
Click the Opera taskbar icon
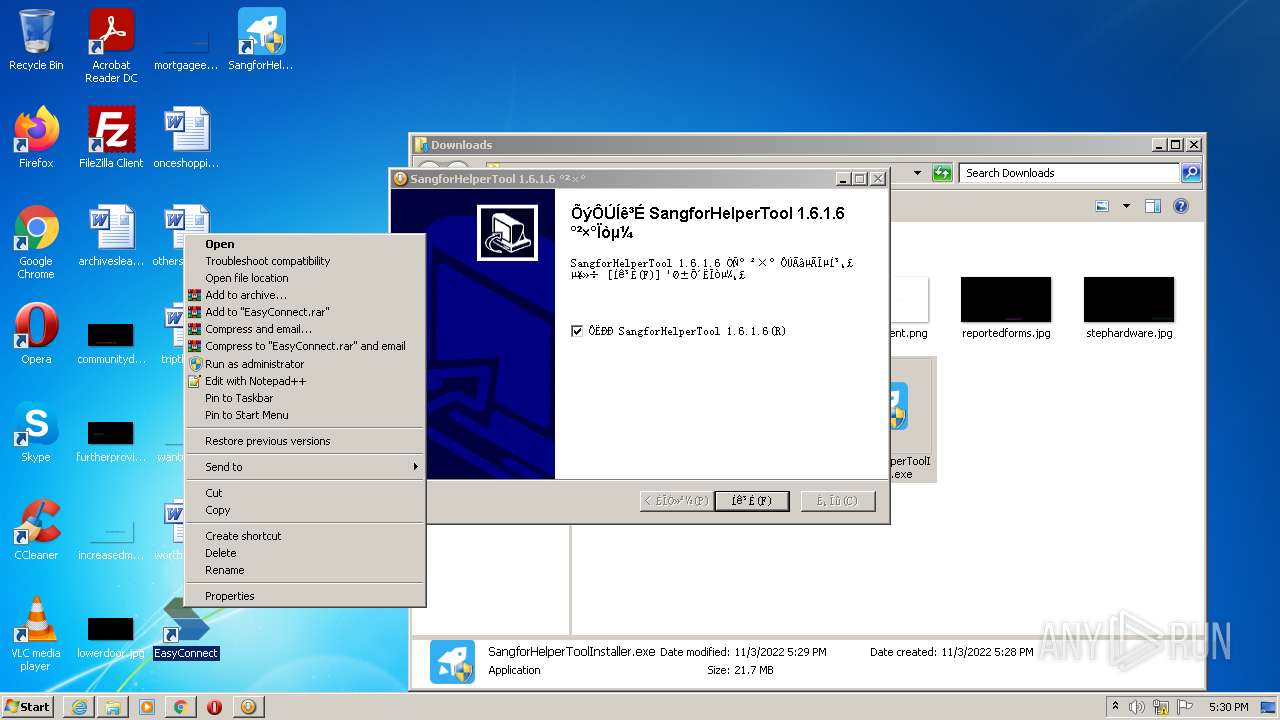pyautogui.click(x=214, y=707)
